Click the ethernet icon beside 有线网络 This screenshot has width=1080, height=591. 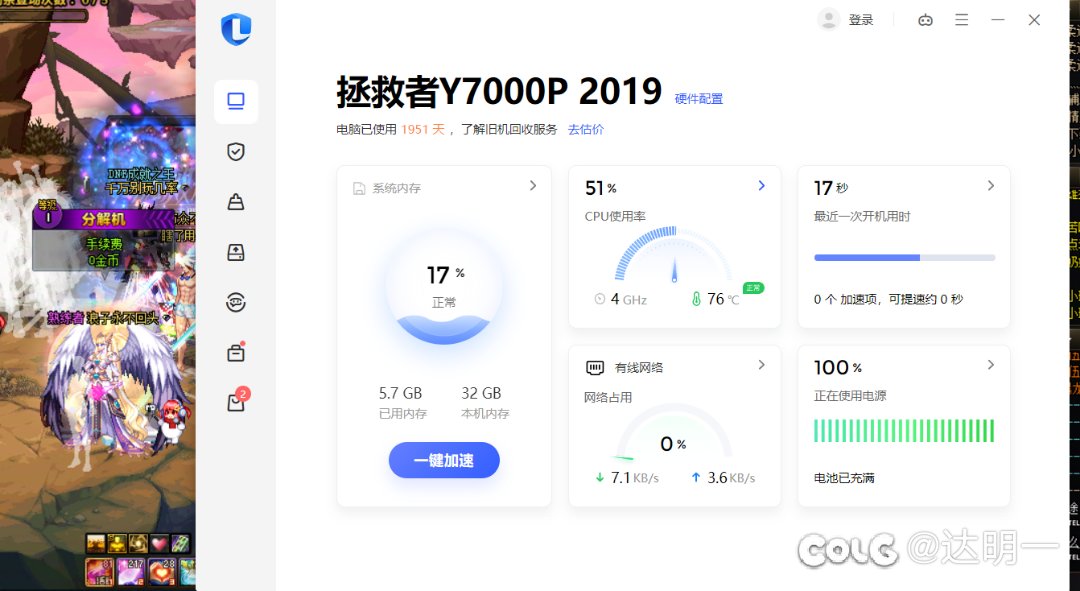click(x=595, y=368)
